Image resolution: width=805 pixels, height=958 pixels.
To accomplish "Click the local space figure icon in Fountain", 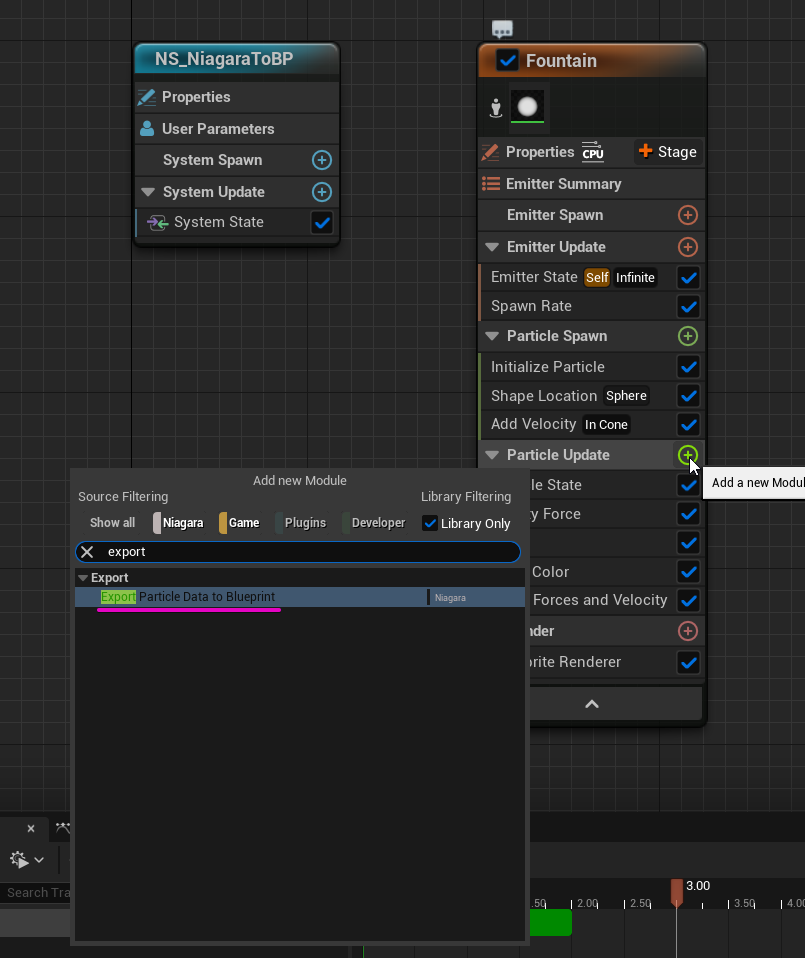I will tap(496, 108).
